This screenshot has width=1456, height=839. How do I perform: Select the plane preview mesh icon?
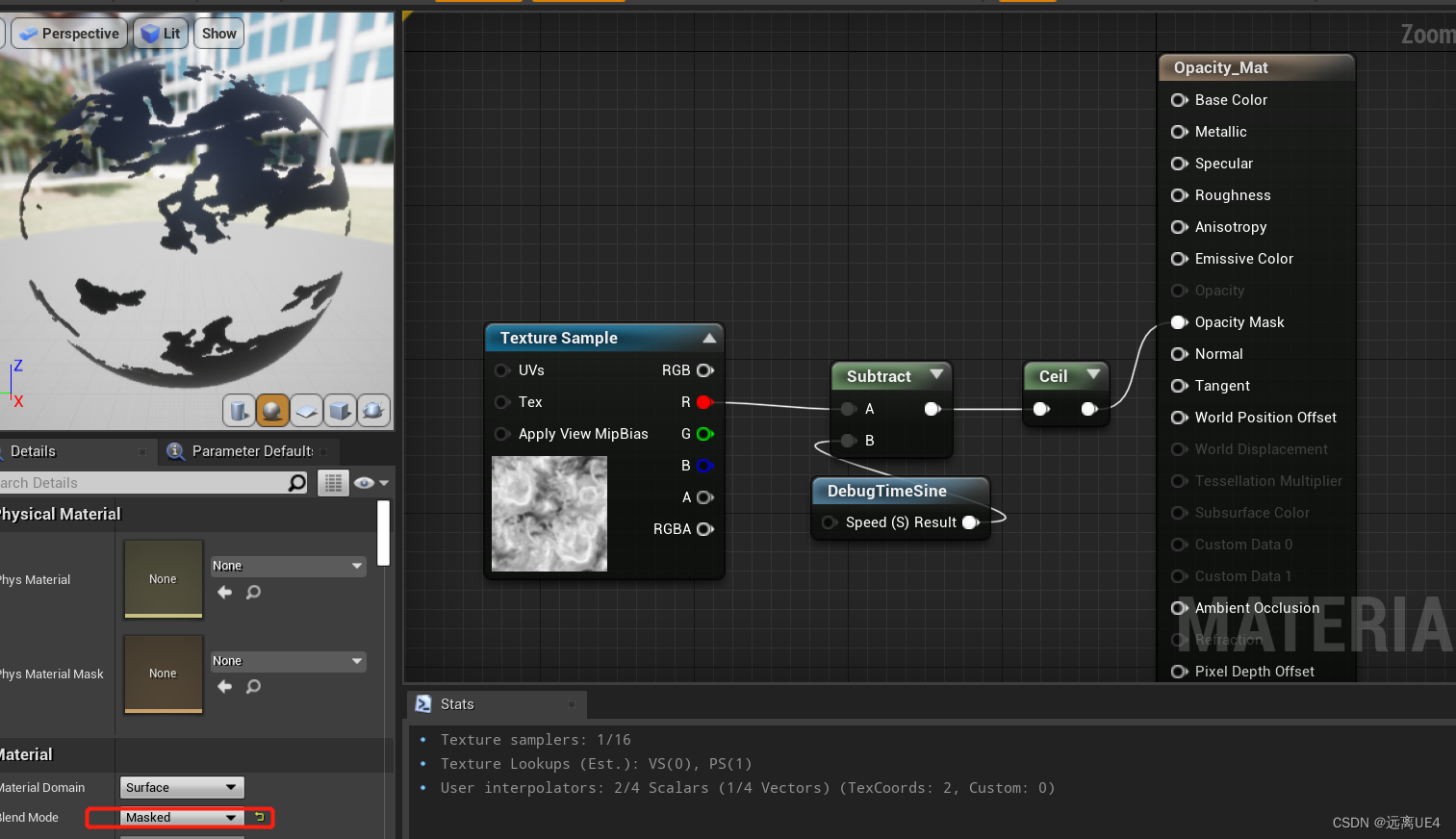[306, 410]
